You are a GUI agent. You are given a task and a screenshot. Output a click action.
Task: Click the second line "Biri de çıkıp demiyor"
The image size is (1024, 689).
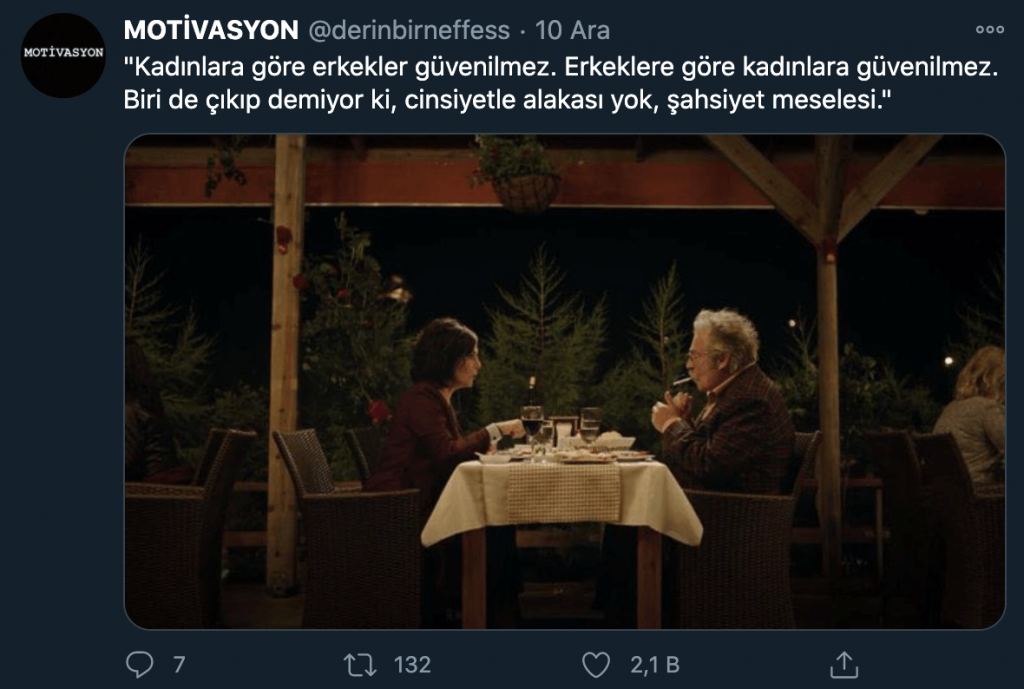click(507, 100)
